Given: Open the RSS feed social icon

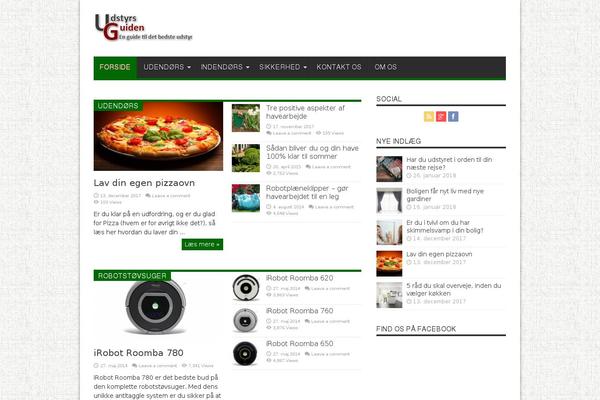Looking at the screenshot, I should [429, 116].
